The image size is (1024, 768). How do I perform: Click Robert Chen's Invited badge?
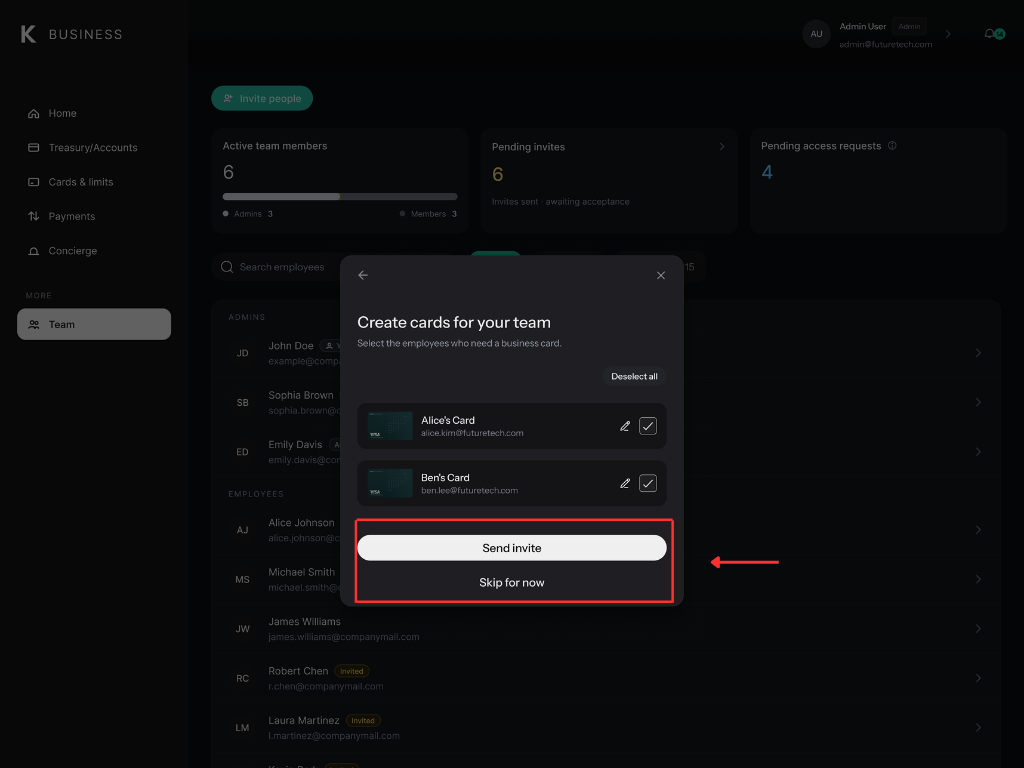pyautogui.click(x=352, y=671)
